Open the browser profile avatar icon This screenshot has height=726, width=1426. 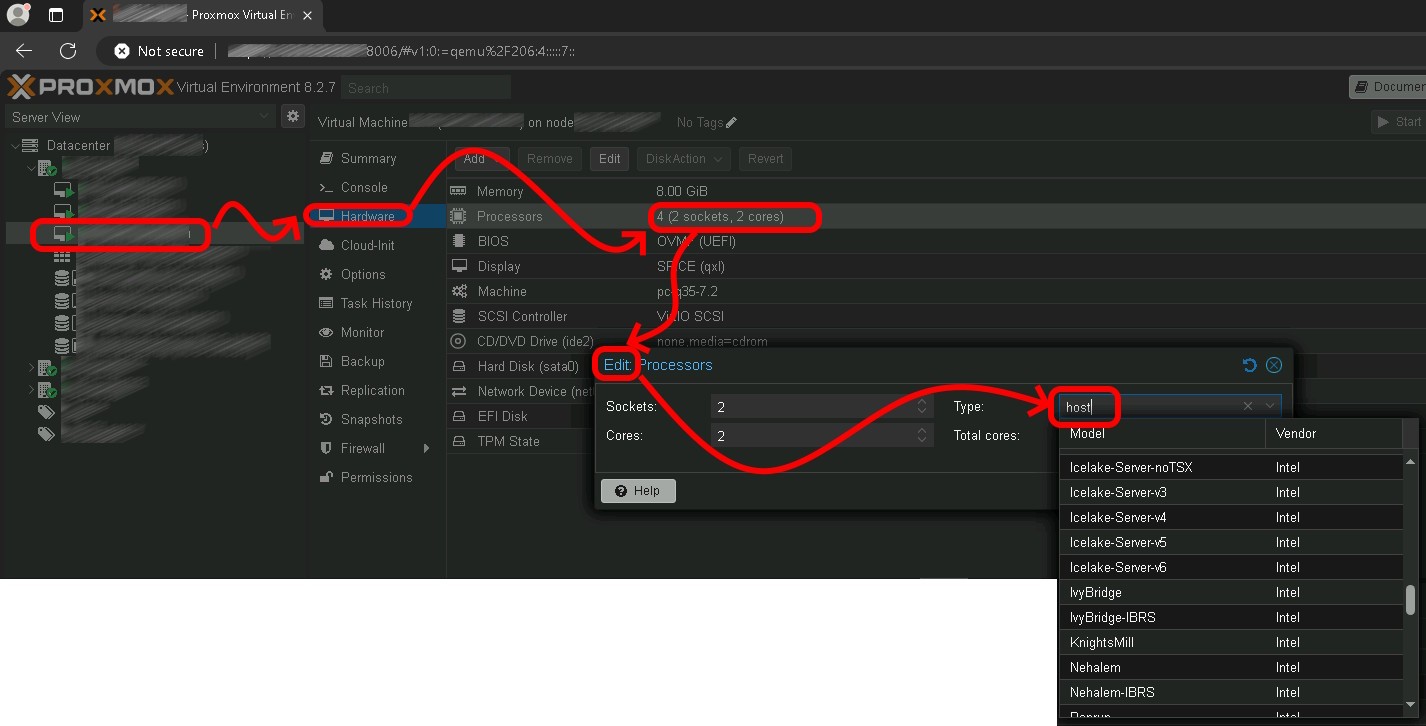[17, 15]
